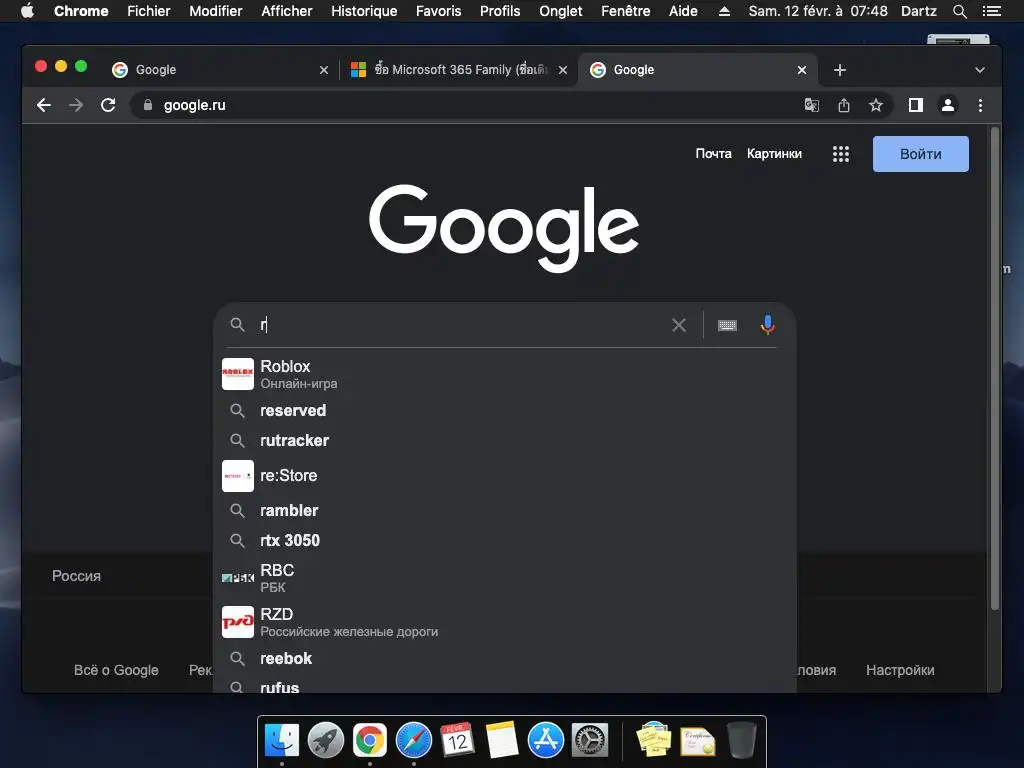Viewport: 1024px width, 768px height.
Task: Choose the rutracker suggestion
Action: coord(505,440)
